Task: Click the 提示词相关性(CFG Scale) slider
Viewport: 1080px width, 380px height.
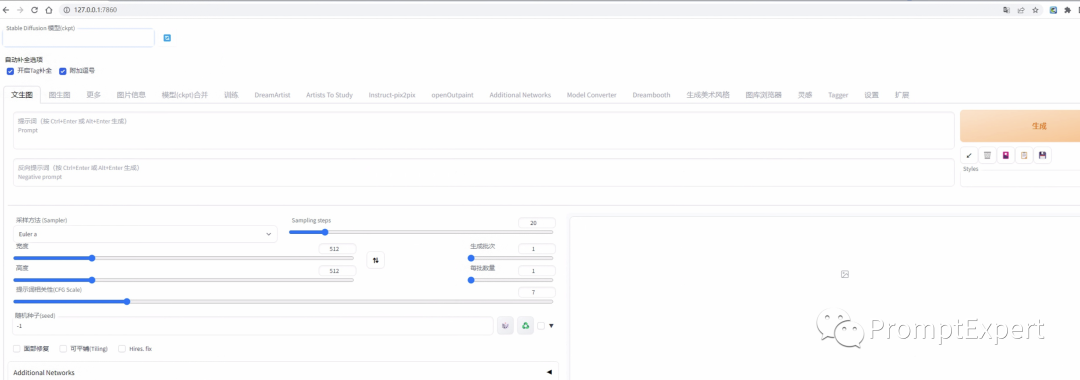Action: point(283,302)
